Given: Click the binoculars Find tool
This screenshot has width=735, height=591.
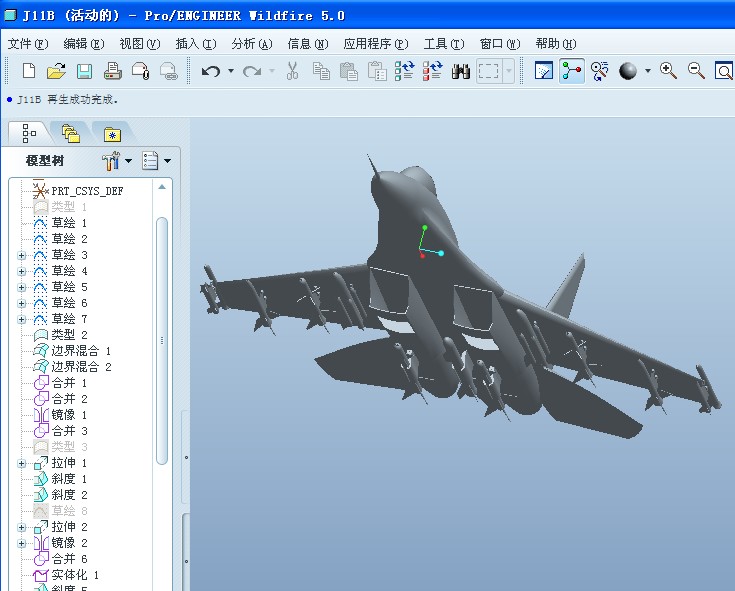Looking at the screenshot, I should coord(461,71).
